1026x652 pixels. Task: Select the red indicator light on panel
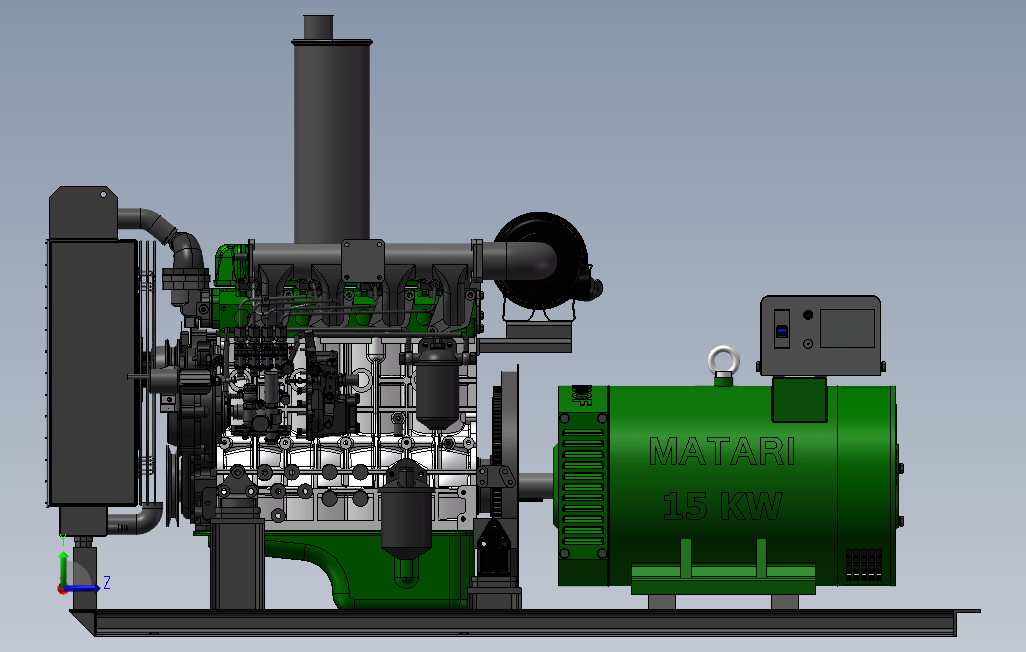[808, 315]
